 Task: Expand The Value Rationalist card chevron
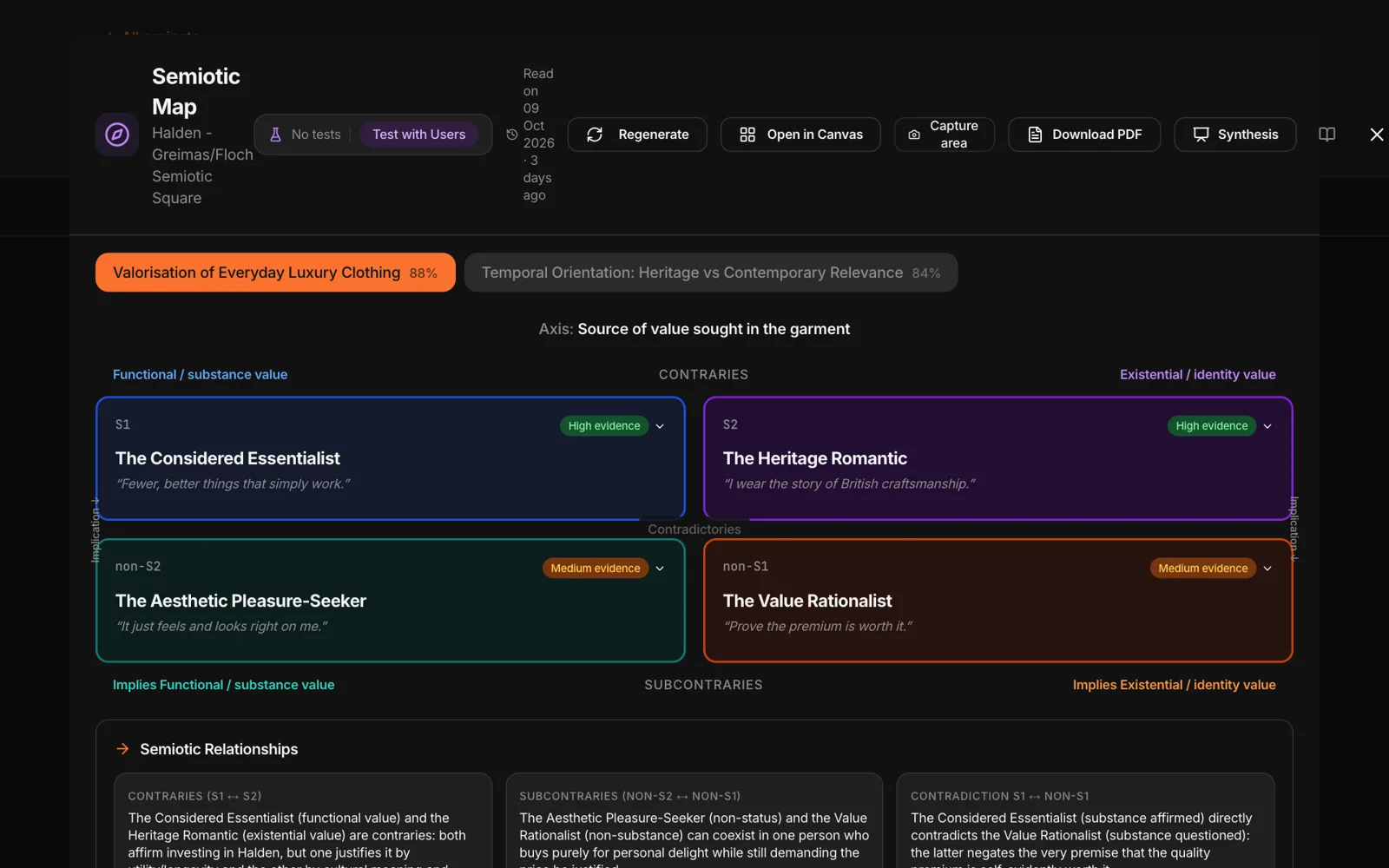pos(1267,569)
